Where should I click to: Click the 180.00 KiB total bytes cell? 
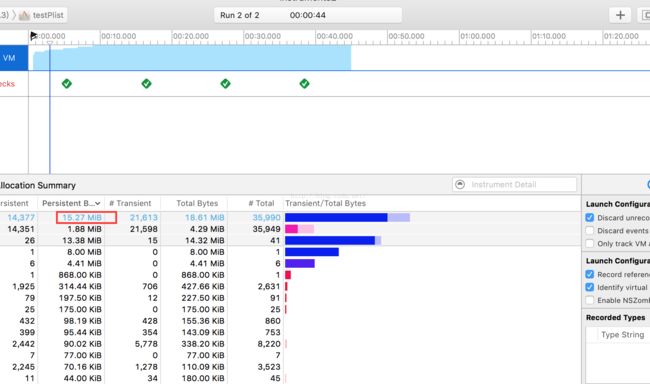(203, 378)
